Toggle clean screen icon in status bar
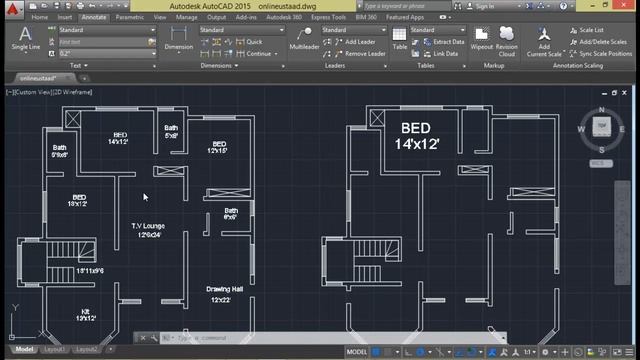The width and height of the screenshot is (640, 360). pyautogui.click(x=617, y=352)
